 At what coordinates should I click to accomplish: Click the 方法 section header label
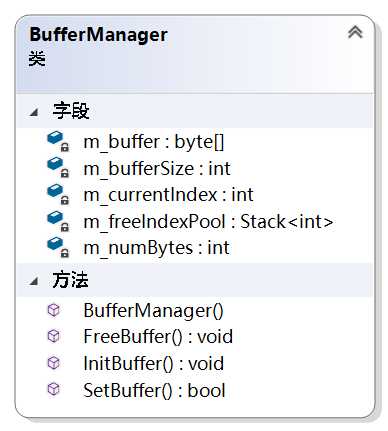pyautogui.click(x=70, y=280)
